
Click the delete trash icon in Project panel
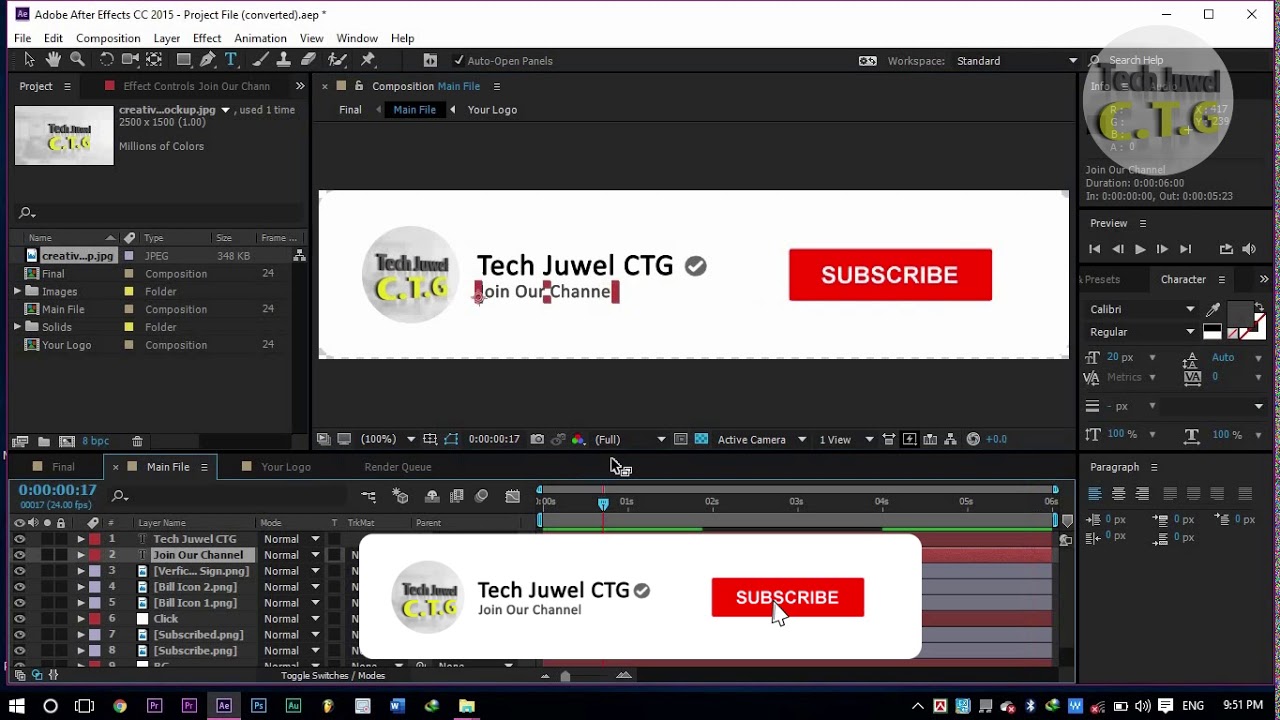[x=137, y=441]
